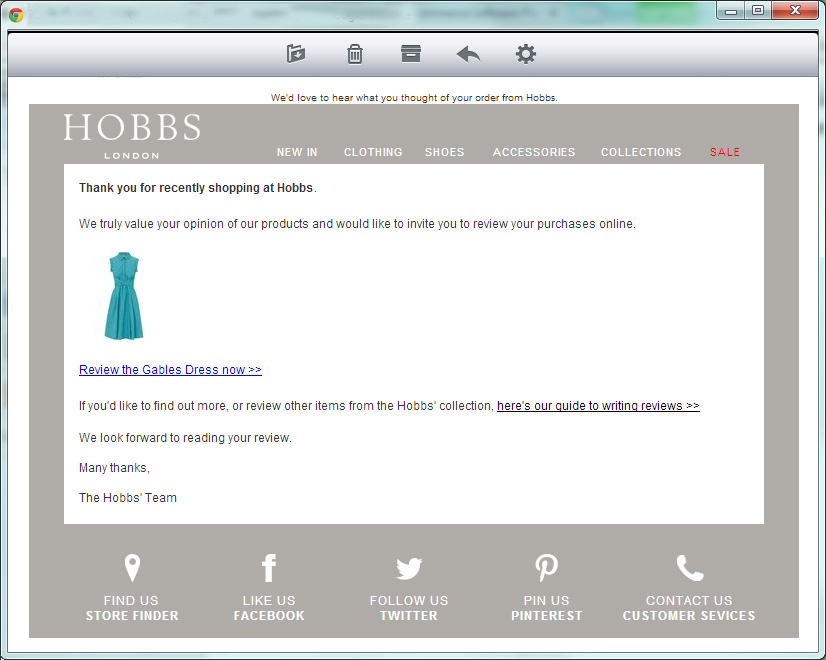This screenshot has width=826, height=660.
Task: Archive the email using the archive box icon
Action: 411,54
